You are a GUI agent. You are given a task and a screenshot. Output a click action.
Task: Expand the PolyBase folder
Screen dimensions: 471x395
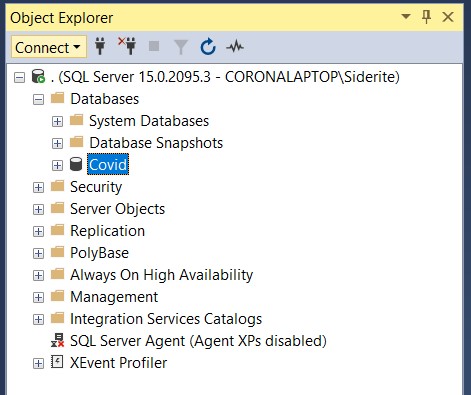(x=38, y=254)
